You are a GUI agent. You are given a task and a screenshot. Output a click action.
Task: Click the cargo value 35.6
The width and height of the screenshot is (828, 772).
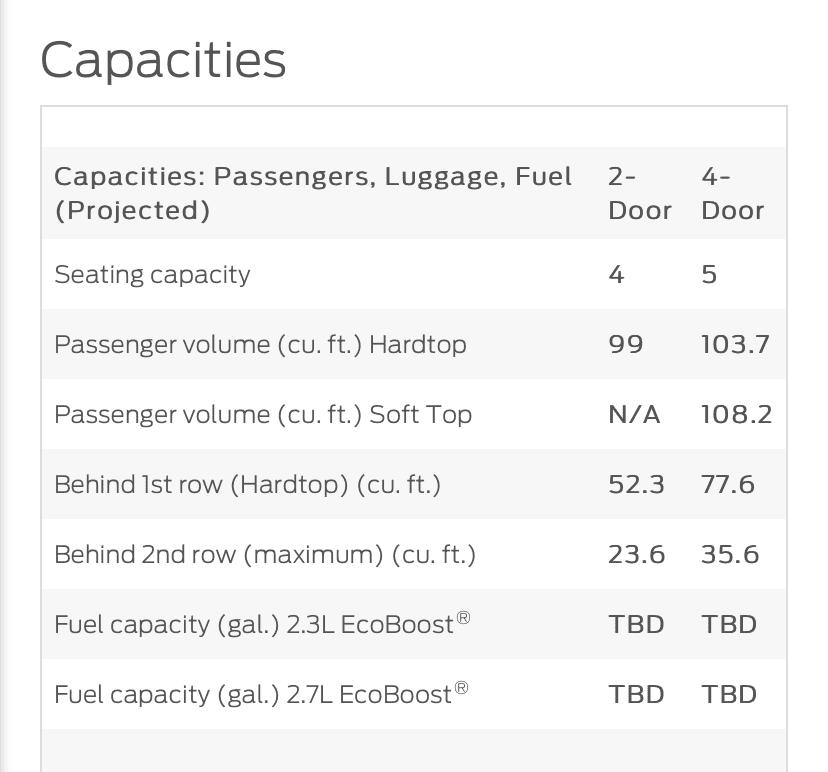730,555
